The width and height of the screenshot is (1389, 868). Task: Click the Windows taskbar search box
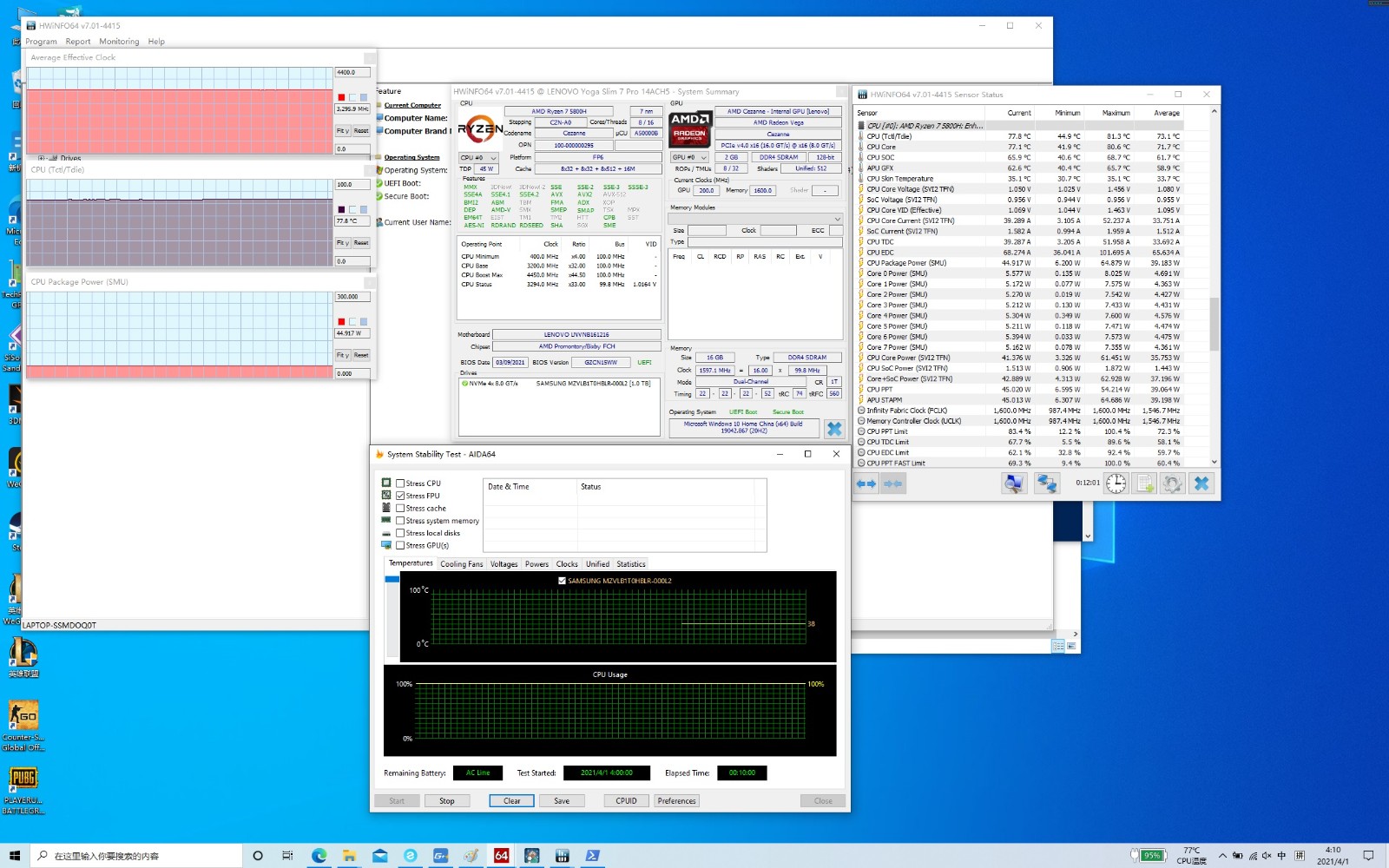(136, 856)
